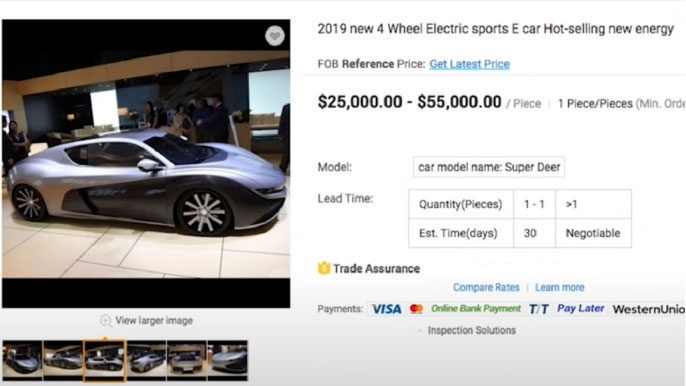The width and height of the screenshot is (686, 386).
Task: Select the highlighted third car thumbnail
Action: (x=104, y=360)
